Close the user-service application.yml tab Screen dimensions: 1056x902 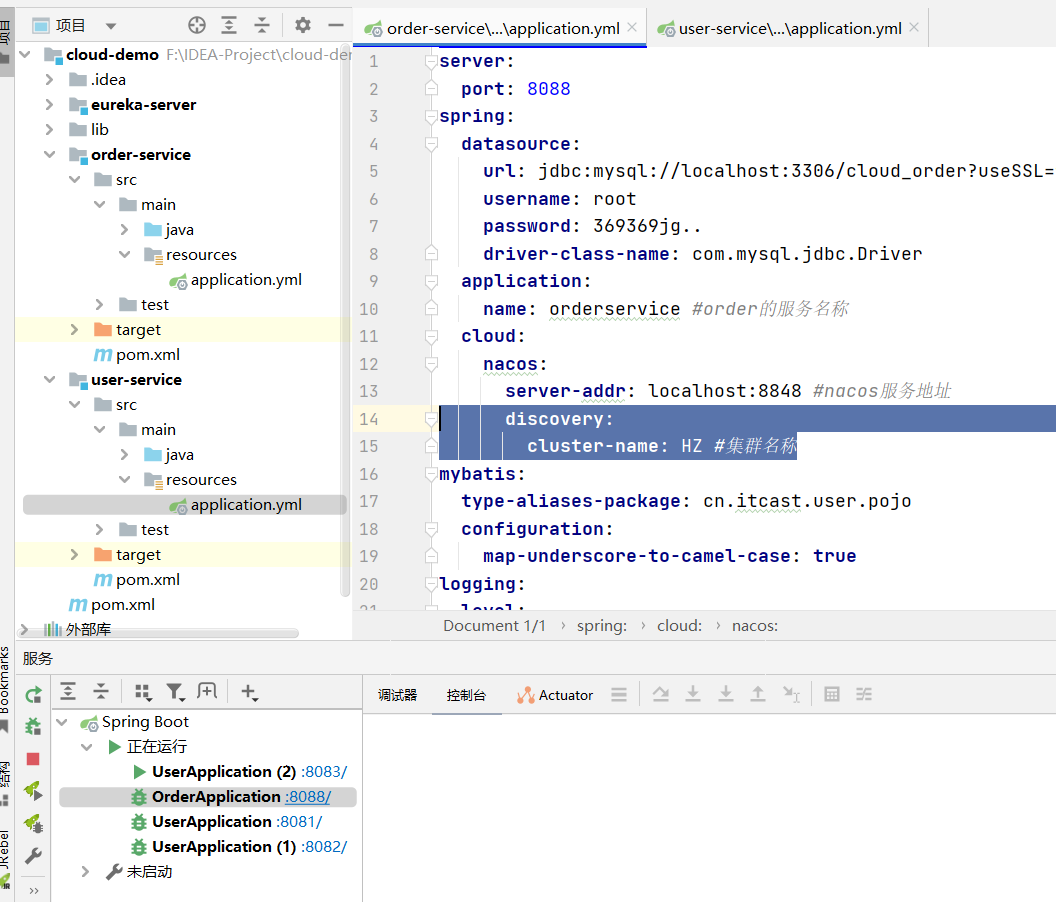click(913, 28)
